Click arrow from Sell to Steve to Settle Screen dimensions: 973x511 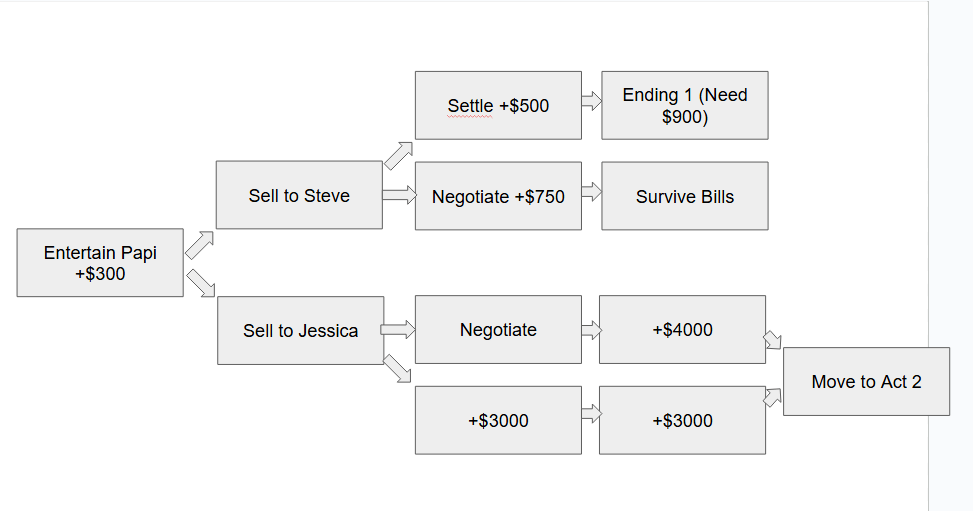(x=398, y=155)
